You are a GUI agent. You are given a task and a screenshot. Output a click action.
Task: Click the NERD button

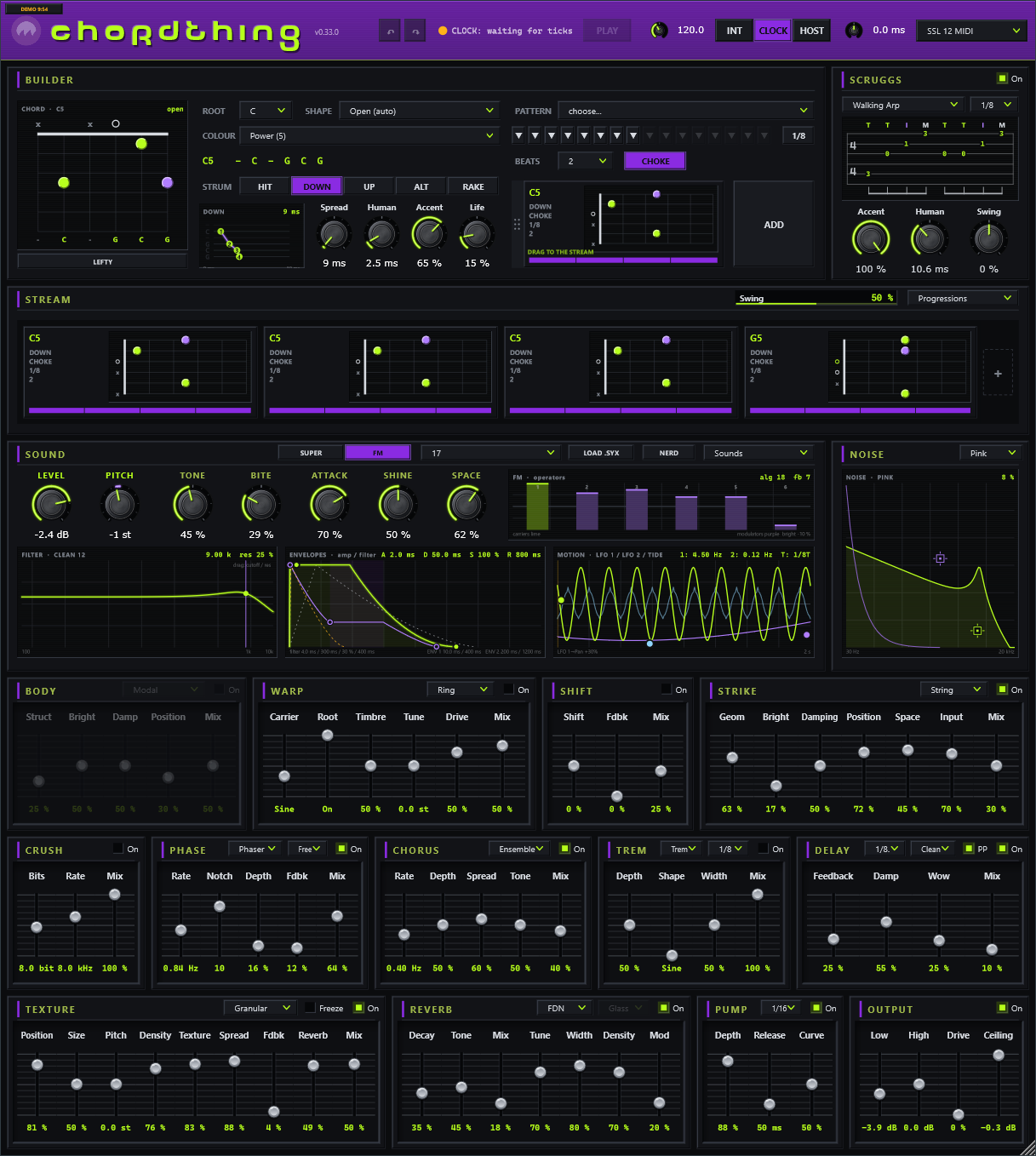(669, 453)
